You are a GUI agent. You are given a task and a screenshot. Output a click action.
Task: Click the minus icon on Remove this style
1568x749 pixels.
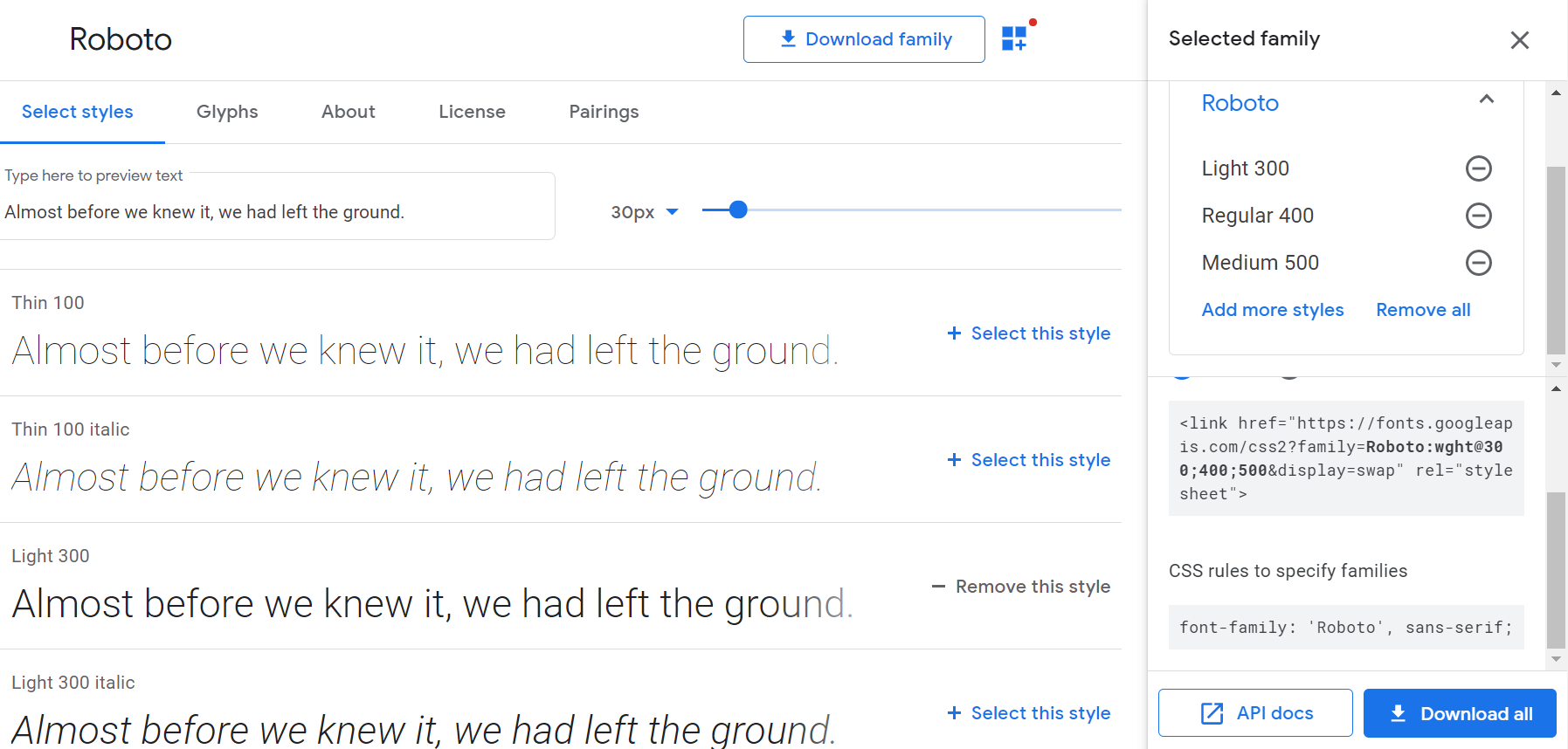tap(939, 586)
